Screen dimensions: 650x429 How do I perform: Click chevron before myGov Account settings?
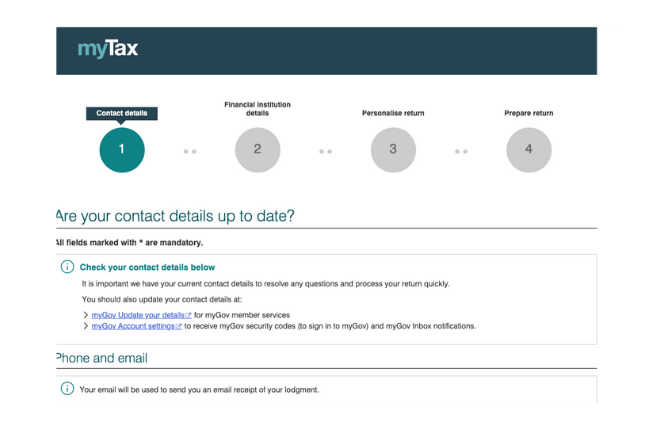85,326
